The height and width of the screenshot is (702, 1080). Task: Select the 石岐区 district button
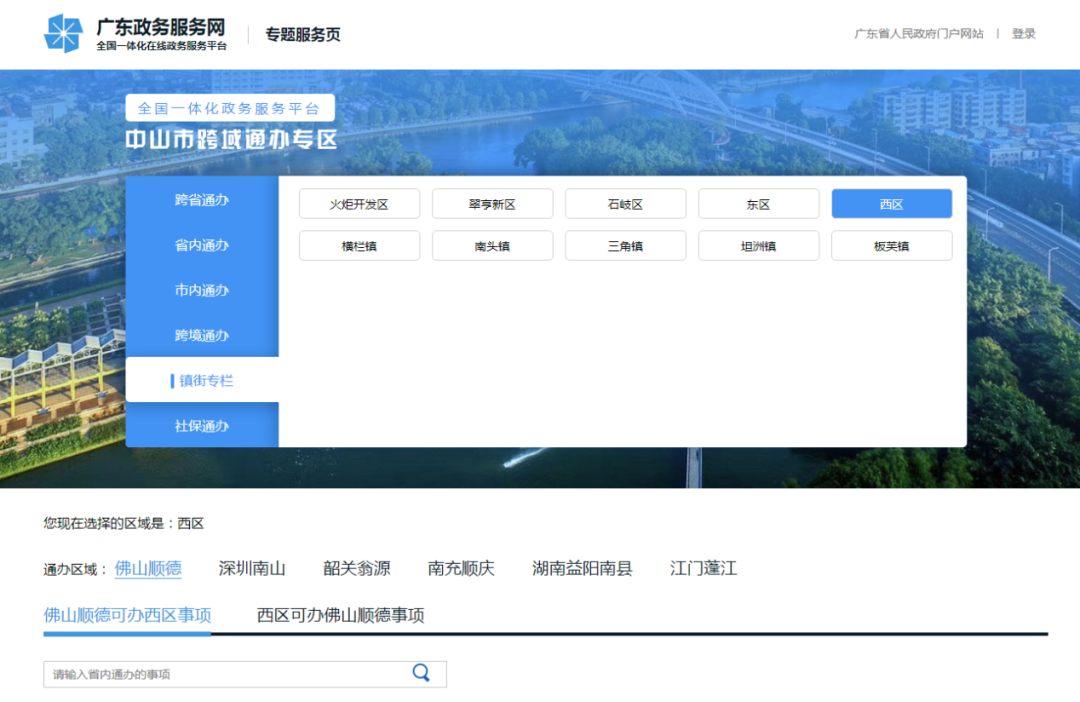[625, 203]
